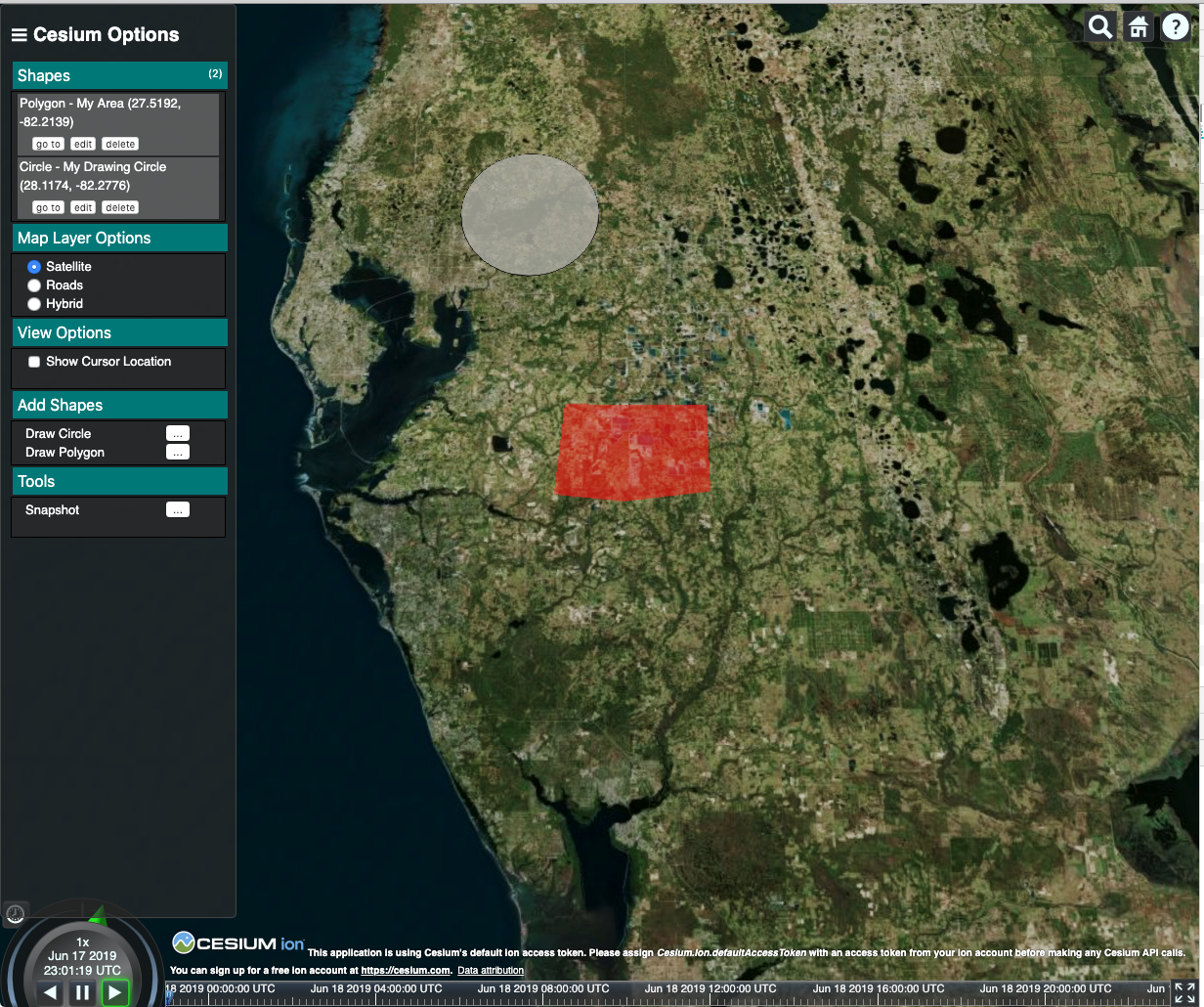The image size is (1204, 1007).
Task: Enter fullscreen with the expand arrows icon
Action: [x=1184, y=992]
